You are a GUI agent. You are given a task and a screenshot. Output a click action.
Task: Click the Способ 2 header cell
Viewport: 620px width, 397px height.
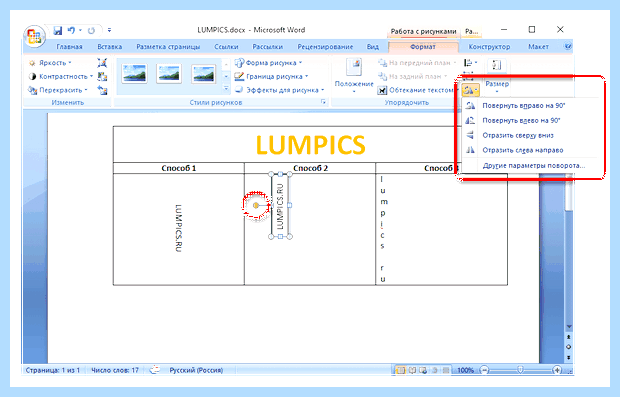(310, 168)
